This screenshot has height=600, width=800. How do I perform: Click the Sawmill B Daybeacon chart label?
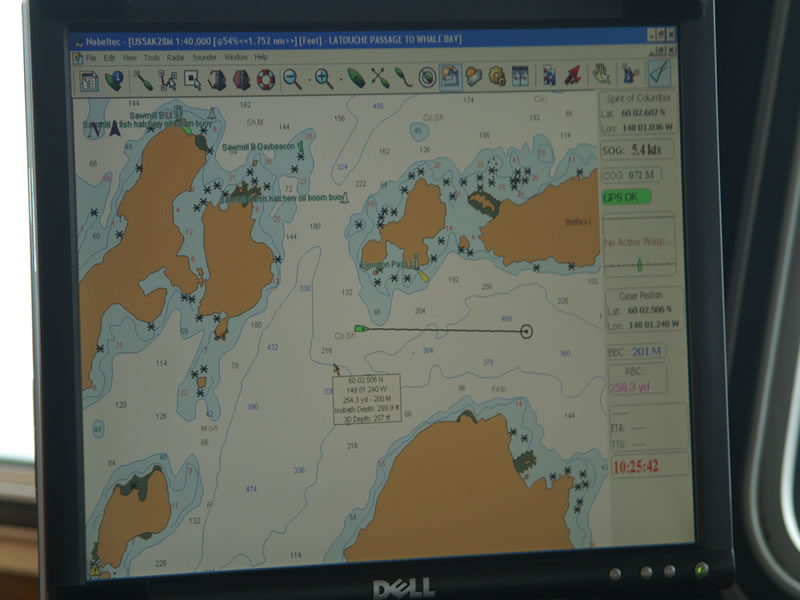[x=259, y=147]
